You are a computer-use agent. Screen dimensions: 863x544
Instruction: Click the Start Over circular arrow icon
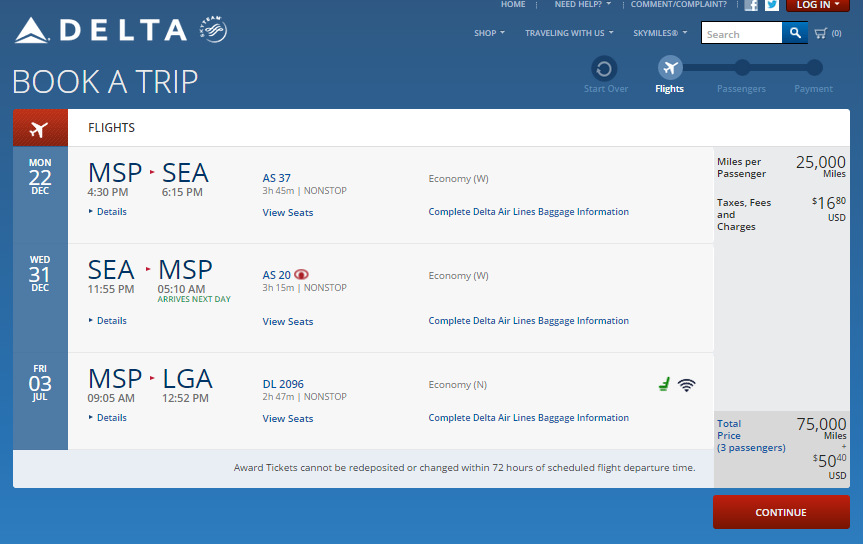point(604,69)
